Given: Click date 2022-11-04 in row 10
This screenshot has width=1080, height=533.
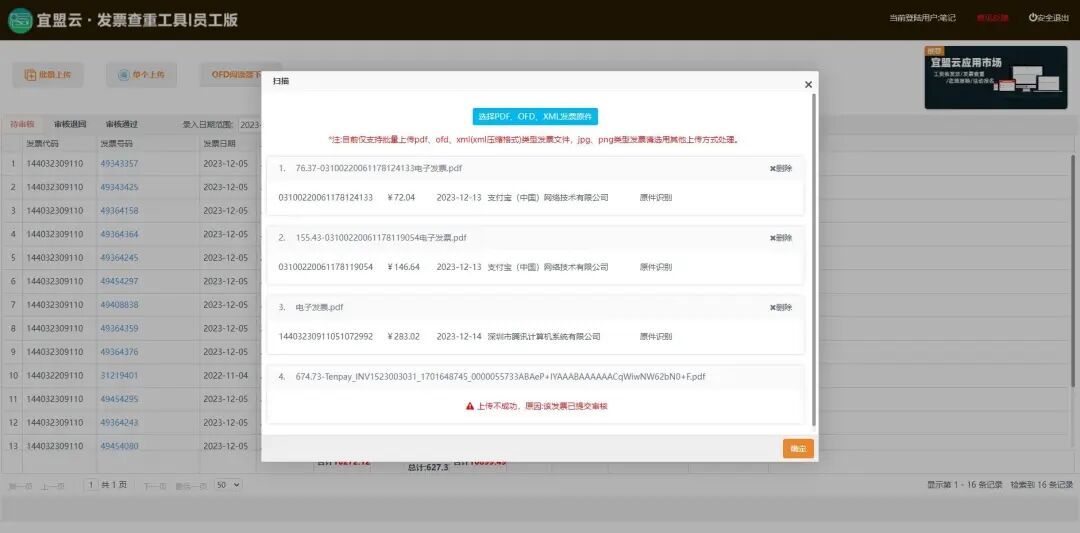Looking at the screenshot, I should coord(225,375).
